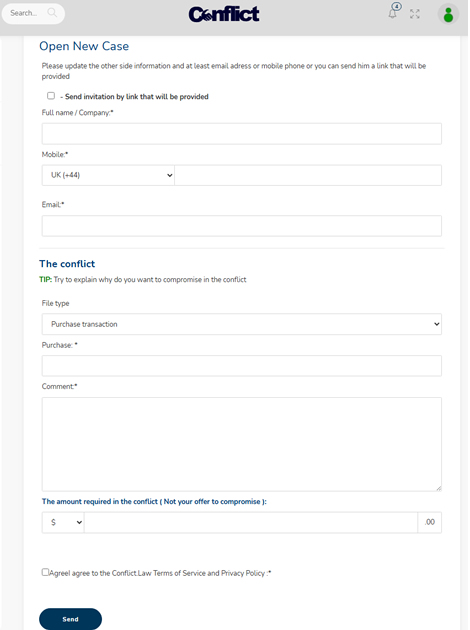Click the Send button
470x630 pixels.
[x=70, y=619]
